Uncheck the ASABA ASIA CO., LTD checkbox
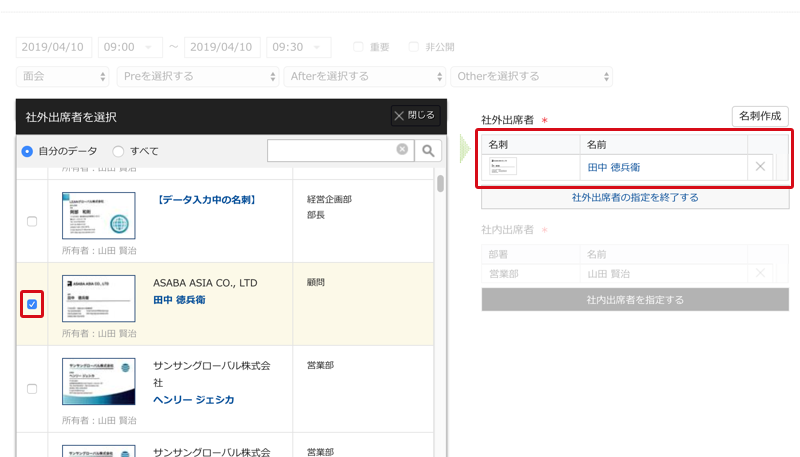 pos(32,304)
